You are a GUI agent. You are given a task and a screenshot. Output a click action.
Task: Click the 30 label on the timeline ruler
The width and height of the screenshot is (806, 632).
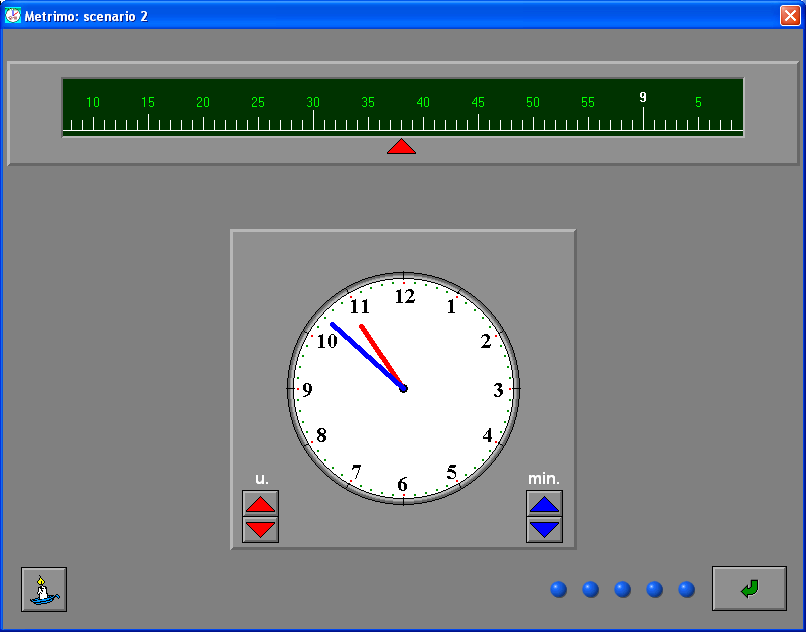(313, 102)
